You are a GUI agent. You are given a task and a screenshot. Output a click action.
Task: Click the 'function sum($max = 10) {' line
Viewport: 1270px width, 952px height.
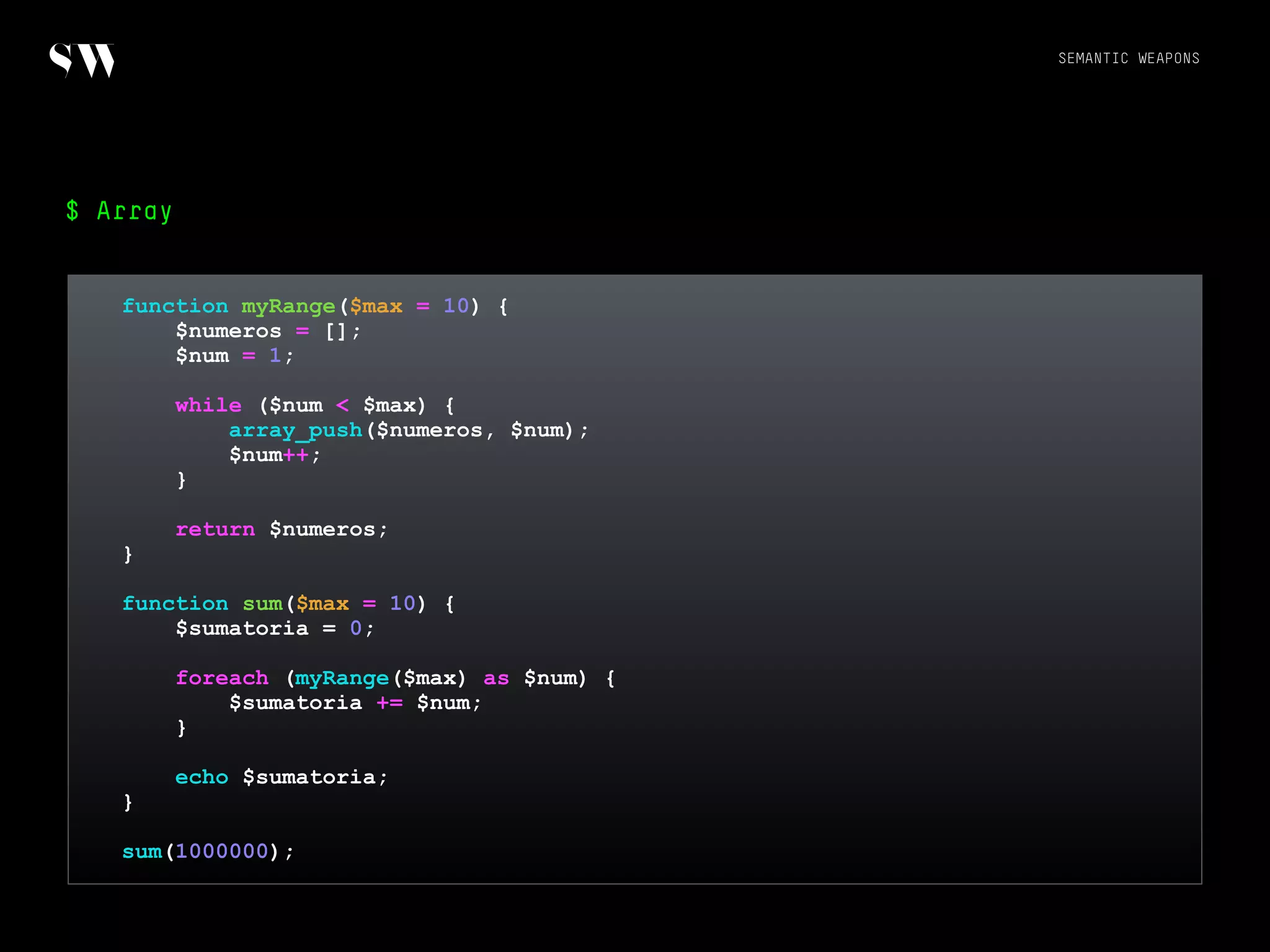pos(288,604)
